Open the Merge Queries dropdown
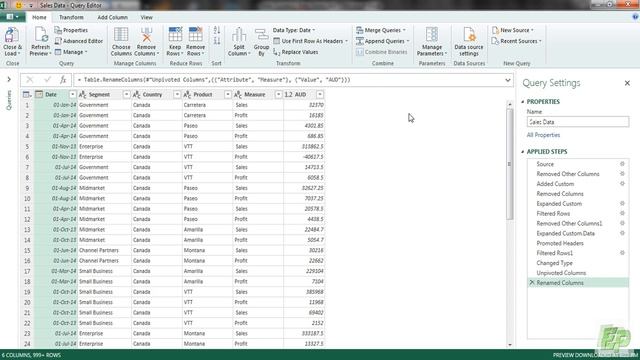The height and width of the screenshot is (360, 640). [381, 30]
